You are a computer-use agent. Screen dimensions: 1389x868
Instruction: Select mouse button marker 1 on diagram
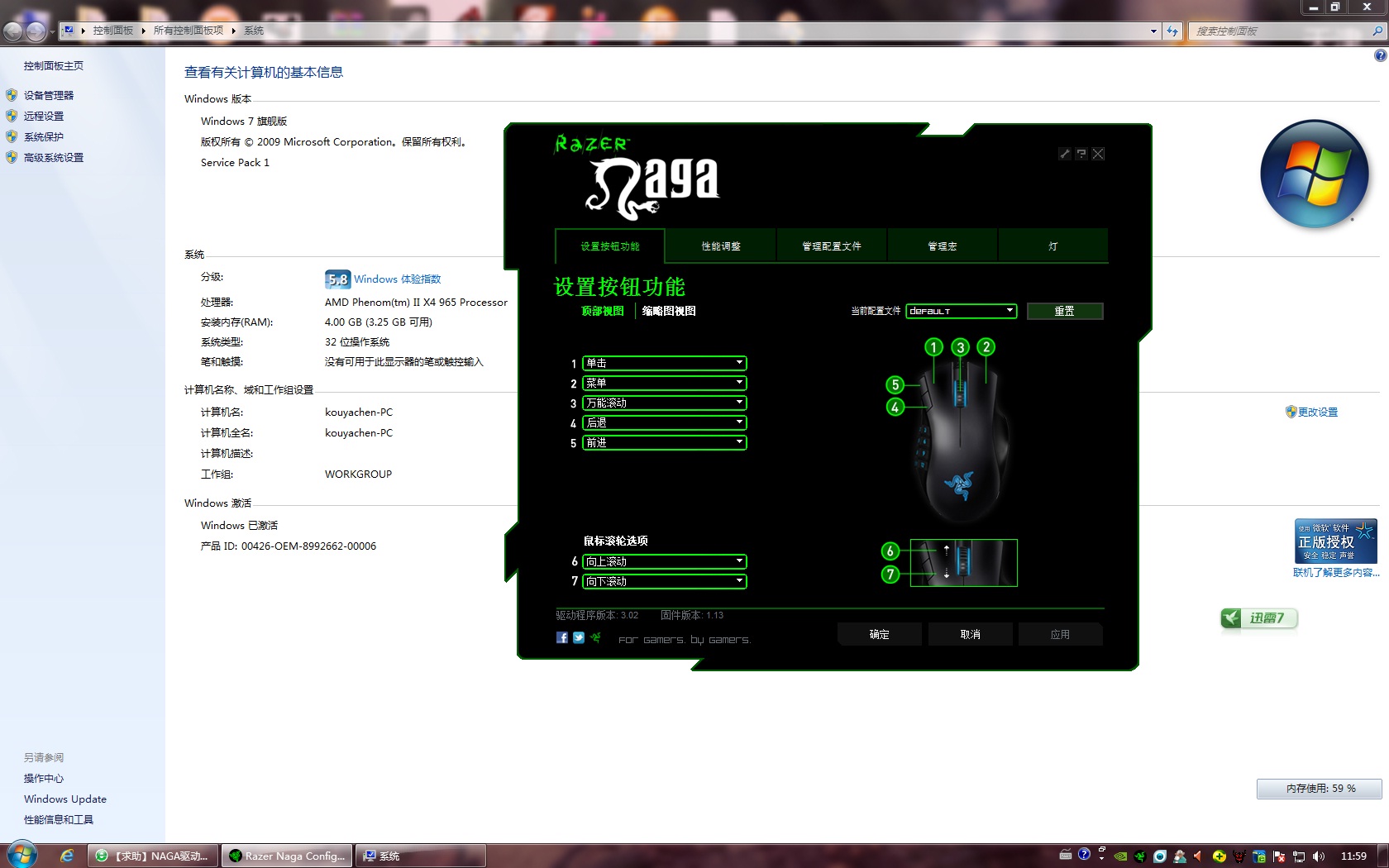[x=933, y=347]
